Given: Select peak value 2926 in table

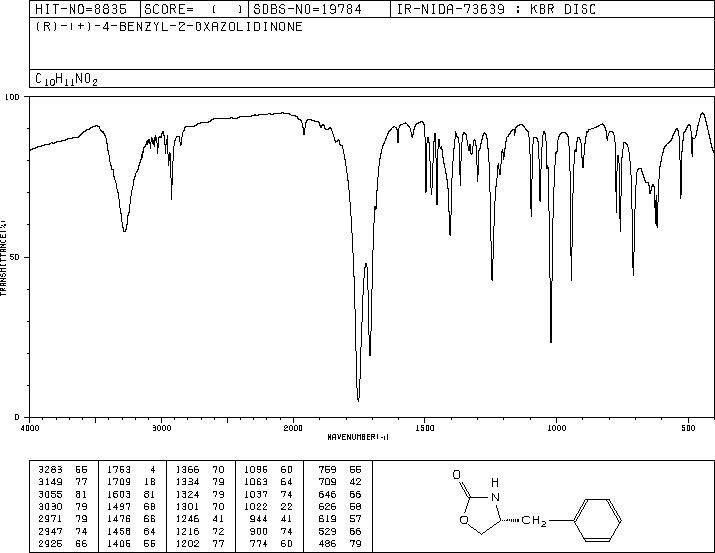Looking at the screenshot, I should [50, 543].
